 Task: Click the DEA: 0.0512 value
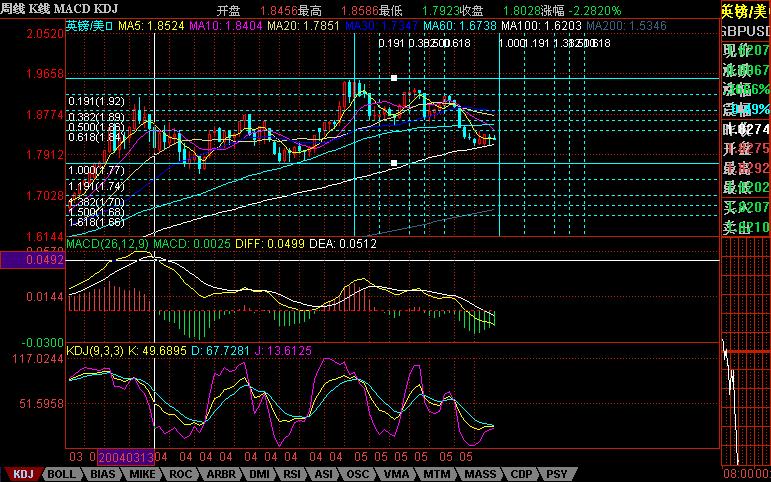(x=343, y=243)
